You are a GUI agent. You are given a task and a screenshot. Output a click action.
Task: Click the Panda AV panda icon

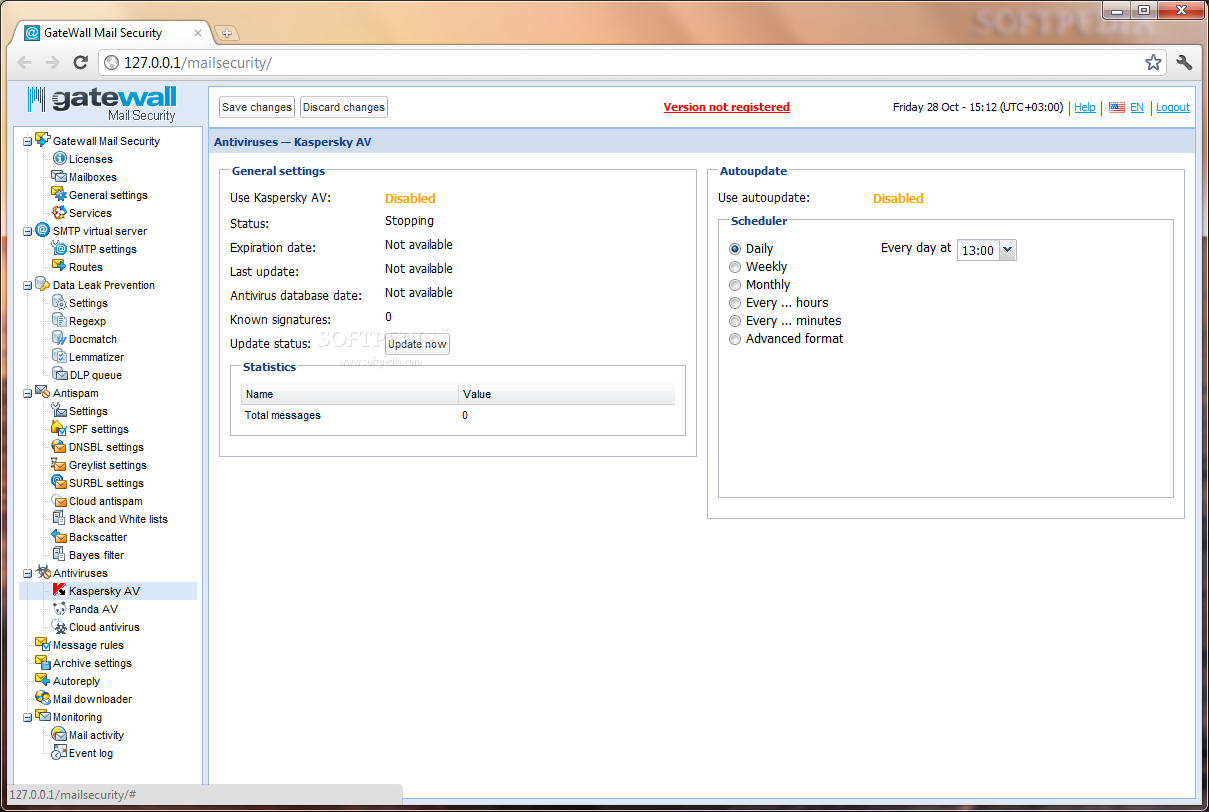tap(59, 609)
